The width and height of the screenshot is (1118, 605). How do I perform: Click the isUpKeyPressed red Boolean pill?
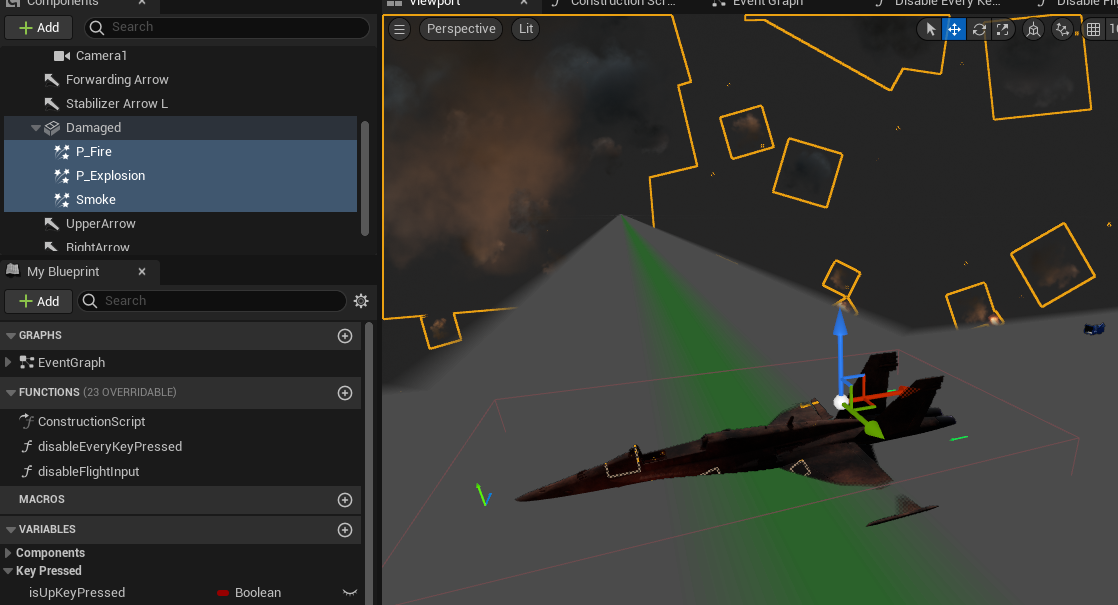point(222,593)
